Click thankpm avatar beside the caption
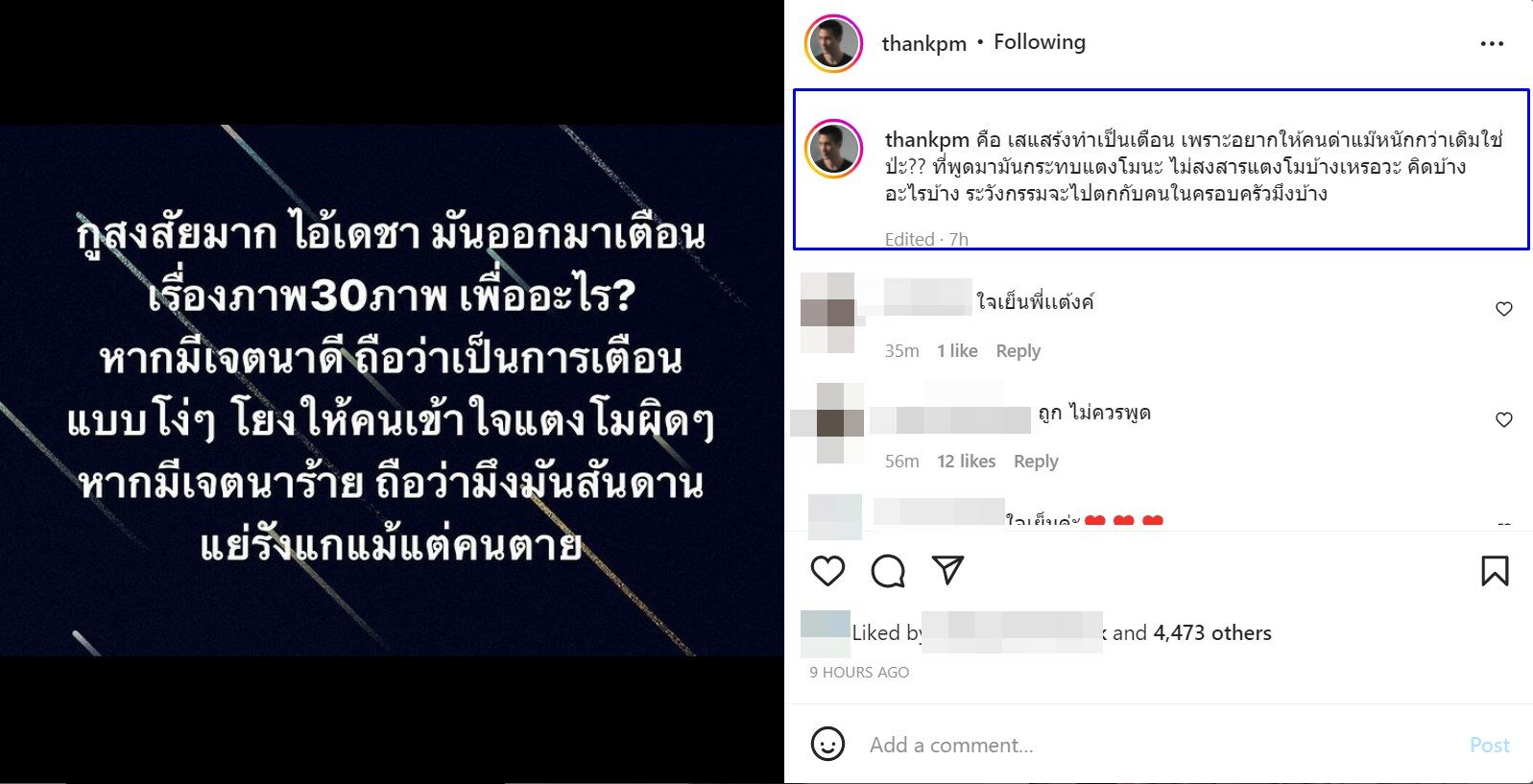Viewport: 1533px width, 784px height. [833, 149]
